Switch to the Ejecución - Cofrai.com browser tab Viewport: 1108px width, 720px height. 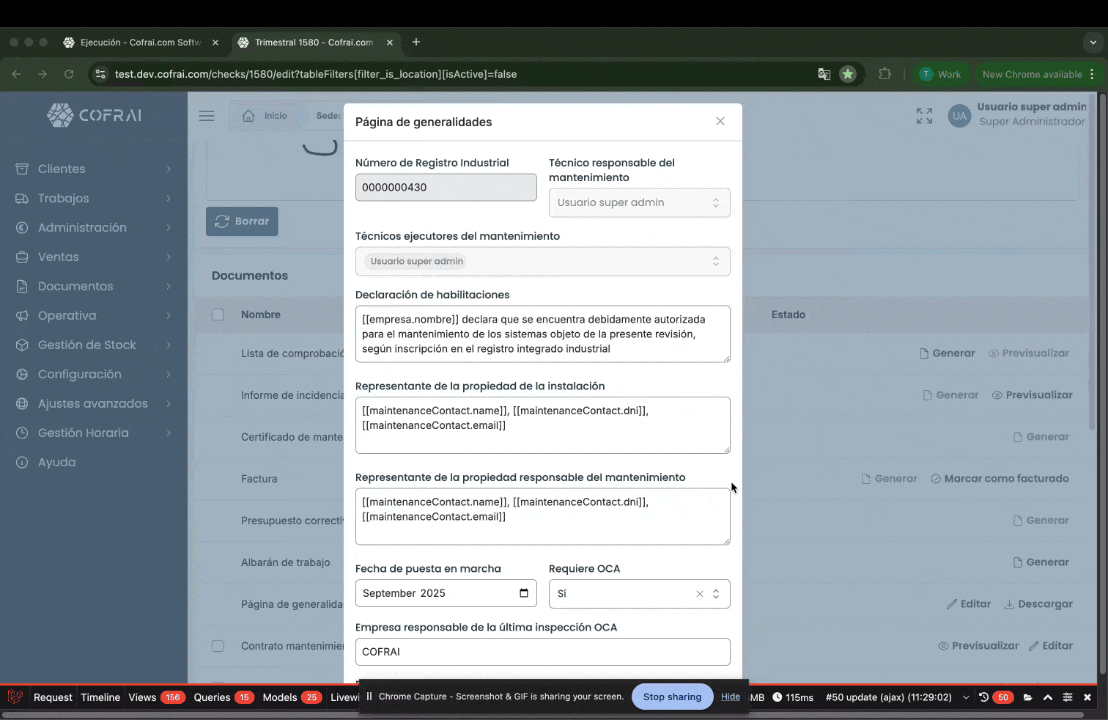coord(139,43)
